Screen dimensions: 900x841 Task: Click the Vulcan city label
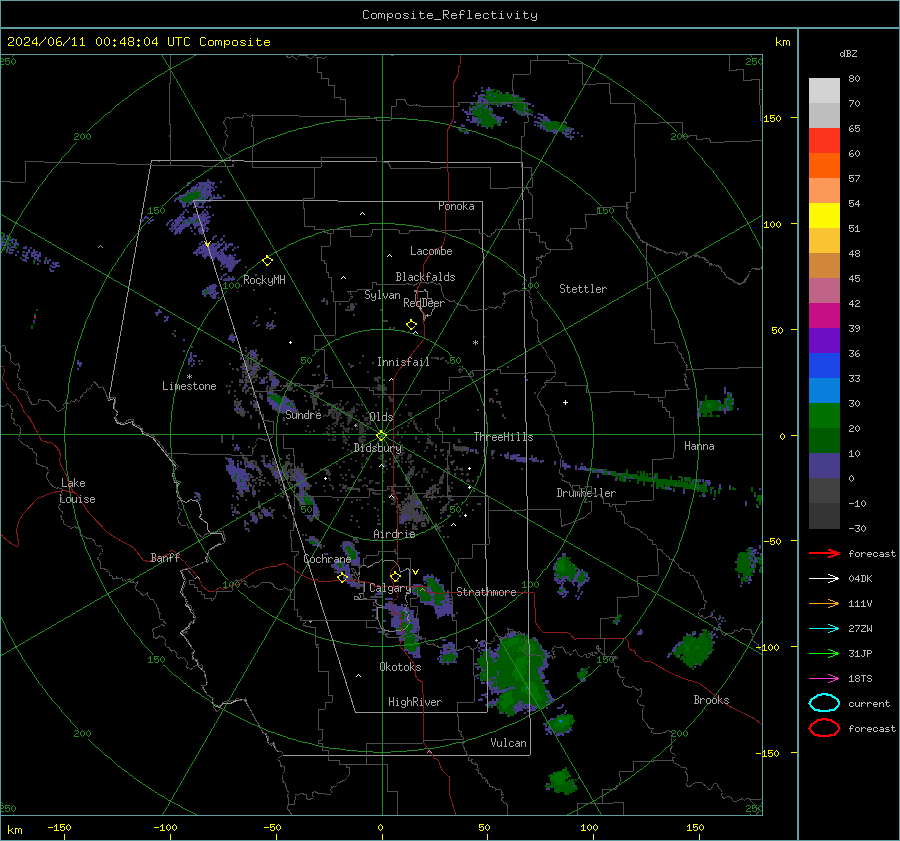point(508,743)
